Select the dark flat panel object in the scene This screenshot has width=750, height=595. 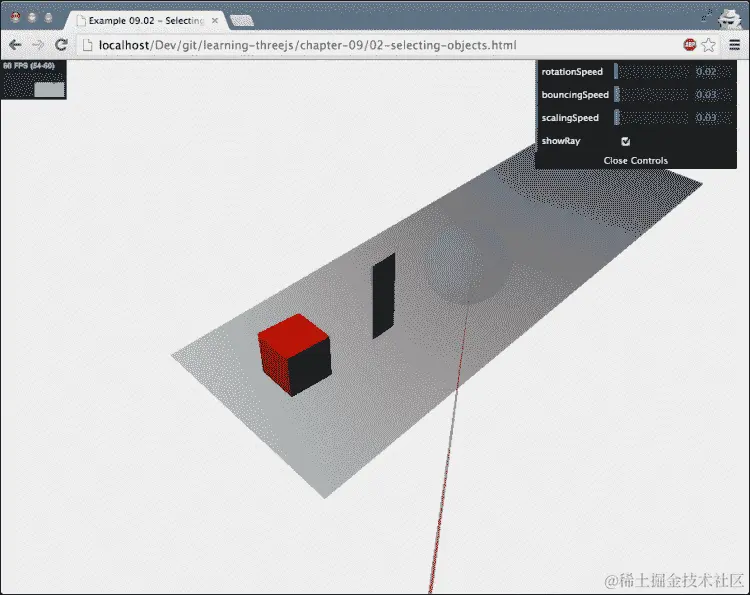pyautogui.click(x=384, y=296)
